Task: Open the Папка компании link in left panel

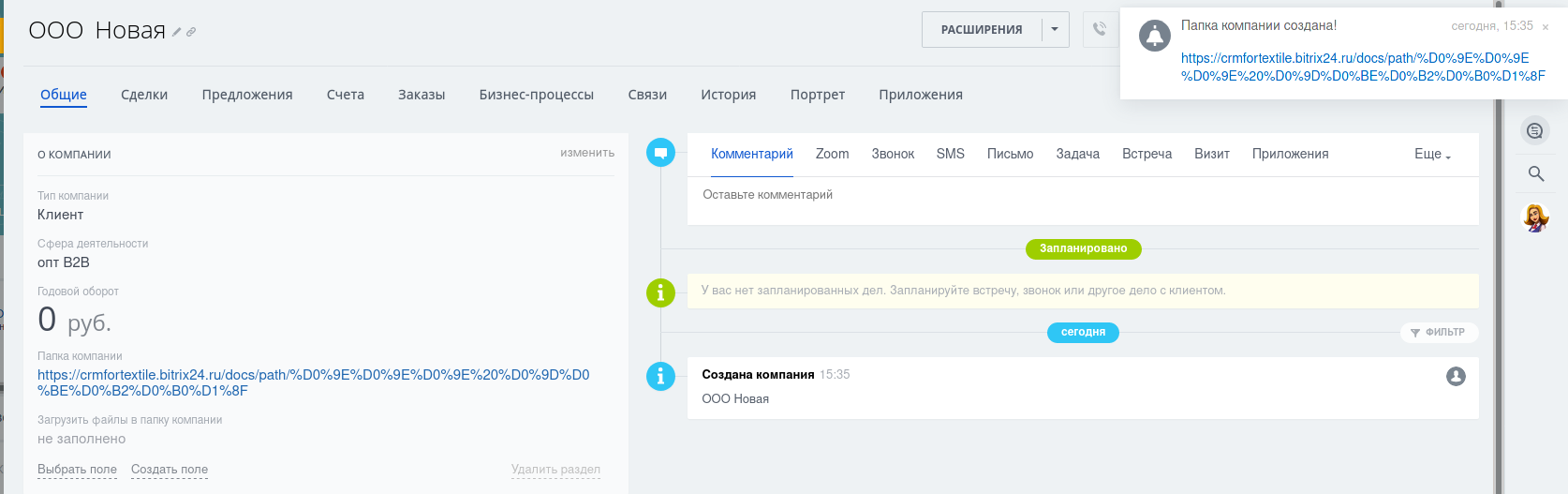Action: click(313, 382)
